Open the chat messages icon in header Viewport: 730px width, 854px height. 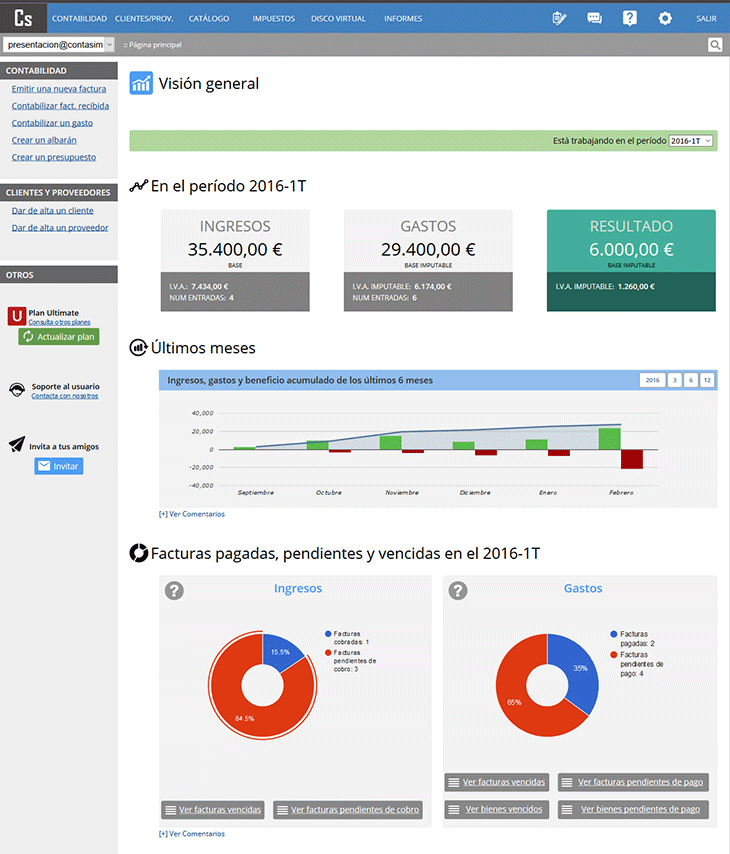[594, 19]
